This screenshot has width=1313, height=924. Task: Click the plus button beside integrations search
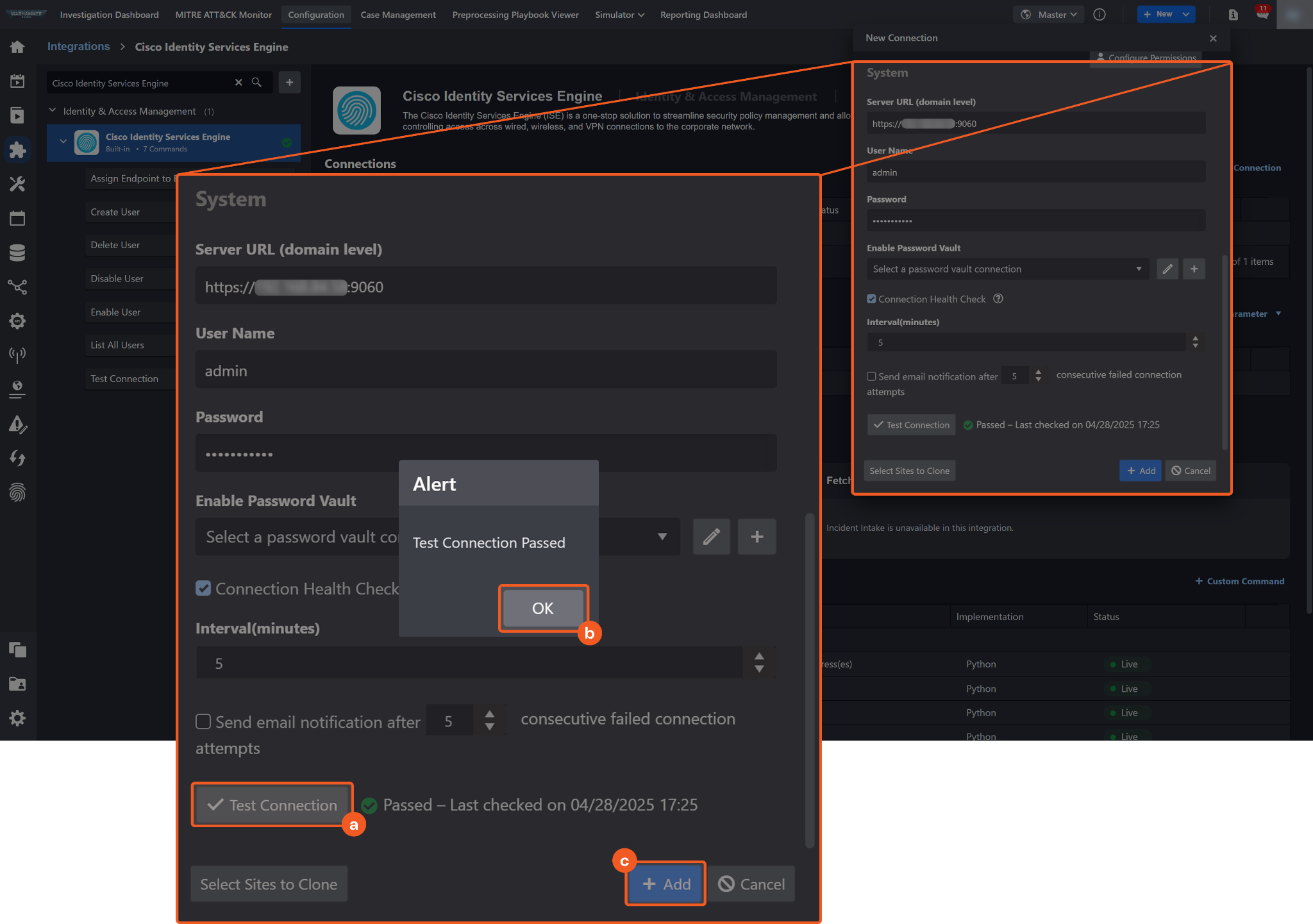(290, 83)
